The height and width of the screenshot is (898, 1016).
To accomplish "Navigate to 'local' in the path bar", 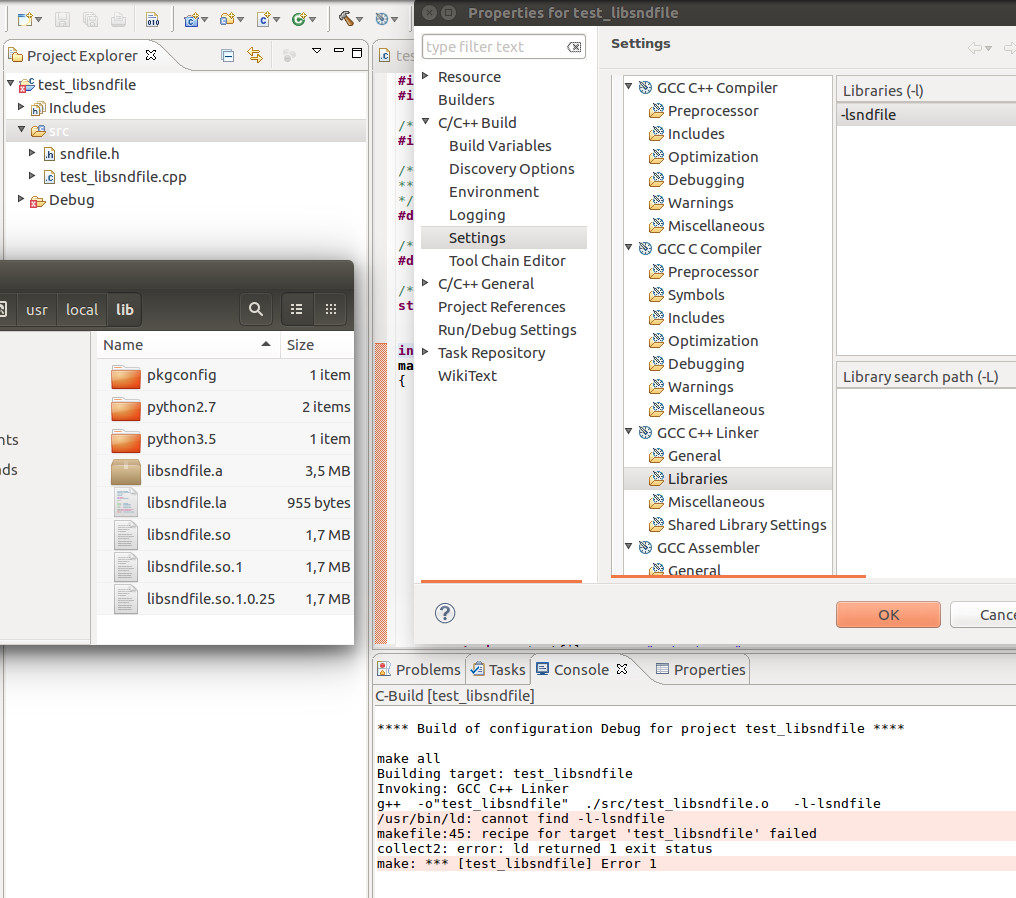I will pos(82,310).
